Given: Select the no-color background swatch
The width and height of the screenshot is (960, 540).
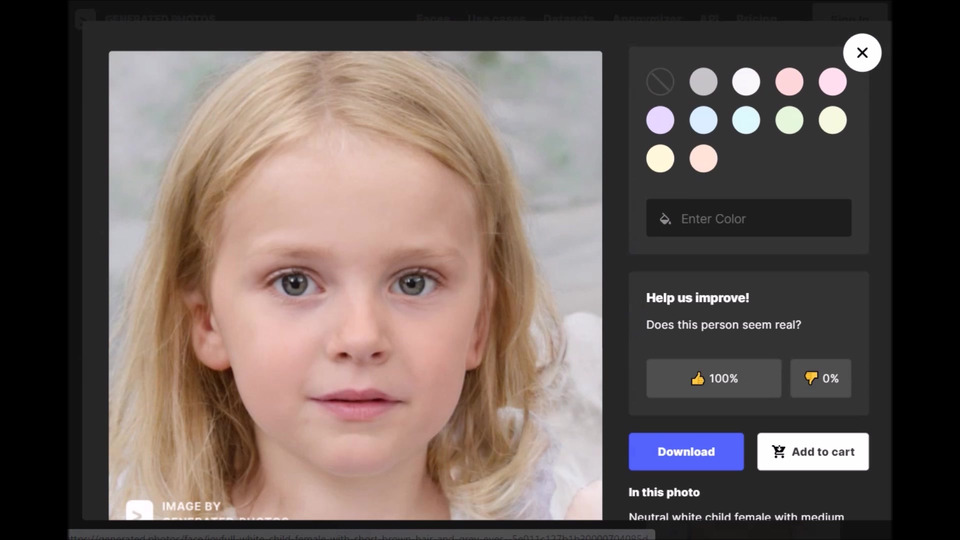Looking at the screenshot, I should tap(660, 81).
